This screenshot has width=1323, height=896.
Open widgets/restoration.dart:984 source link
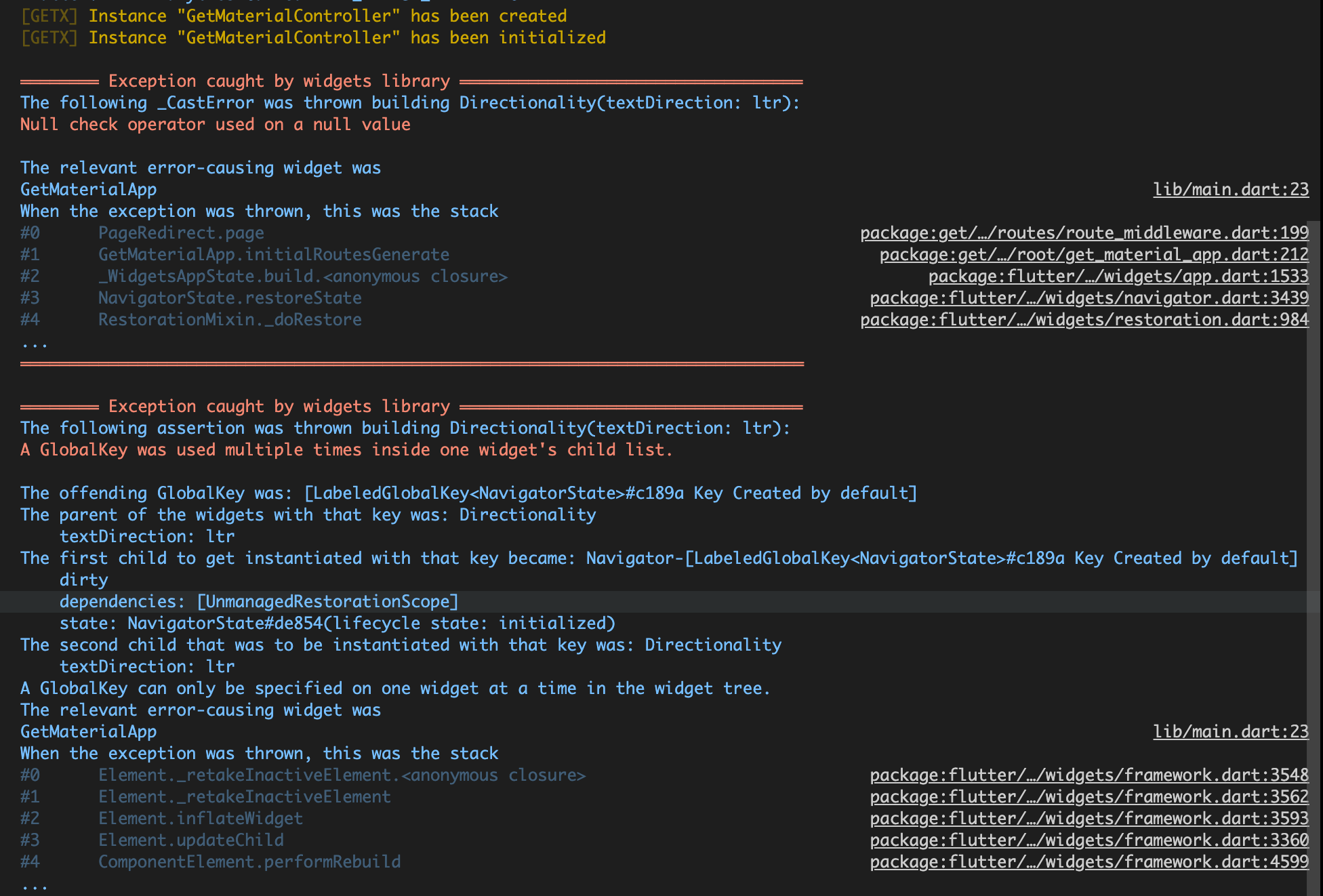1083,319
